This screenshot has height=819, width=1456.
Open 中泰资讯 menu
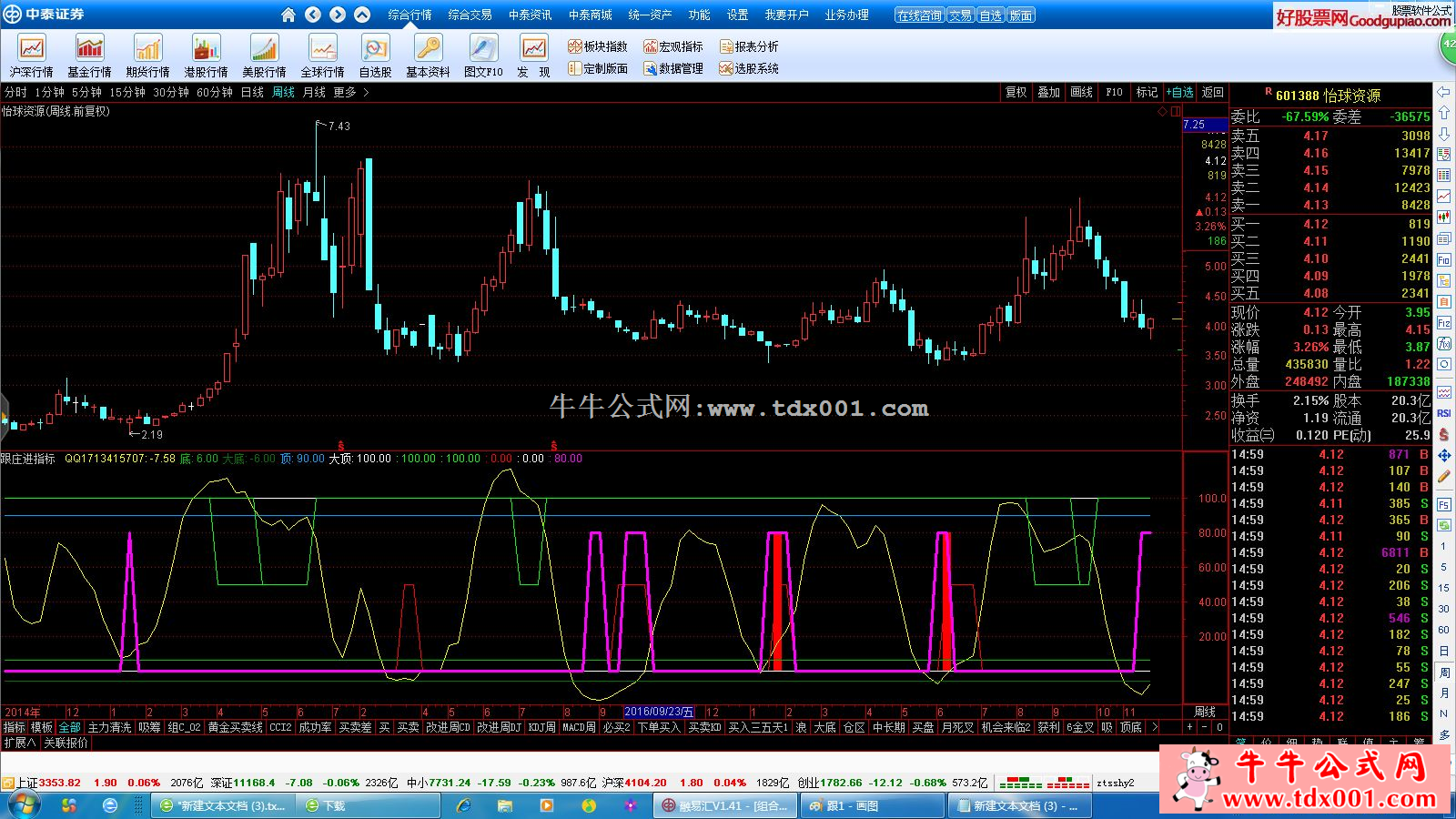[x=530, y=15]
